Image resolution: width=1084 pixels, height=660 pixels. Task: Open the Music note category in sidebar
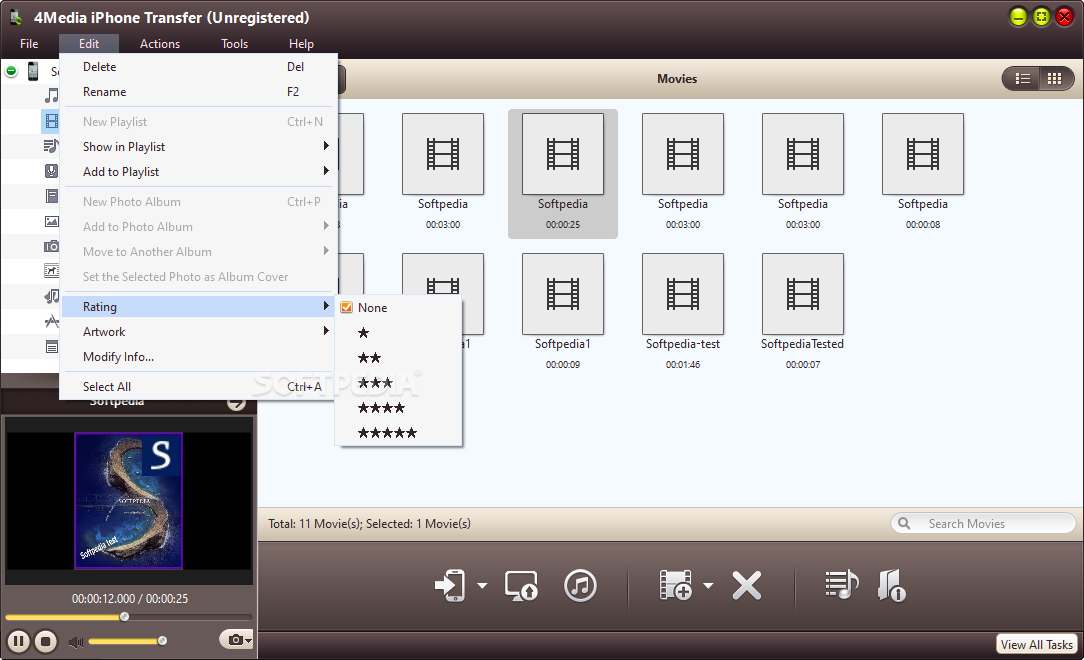52,95
